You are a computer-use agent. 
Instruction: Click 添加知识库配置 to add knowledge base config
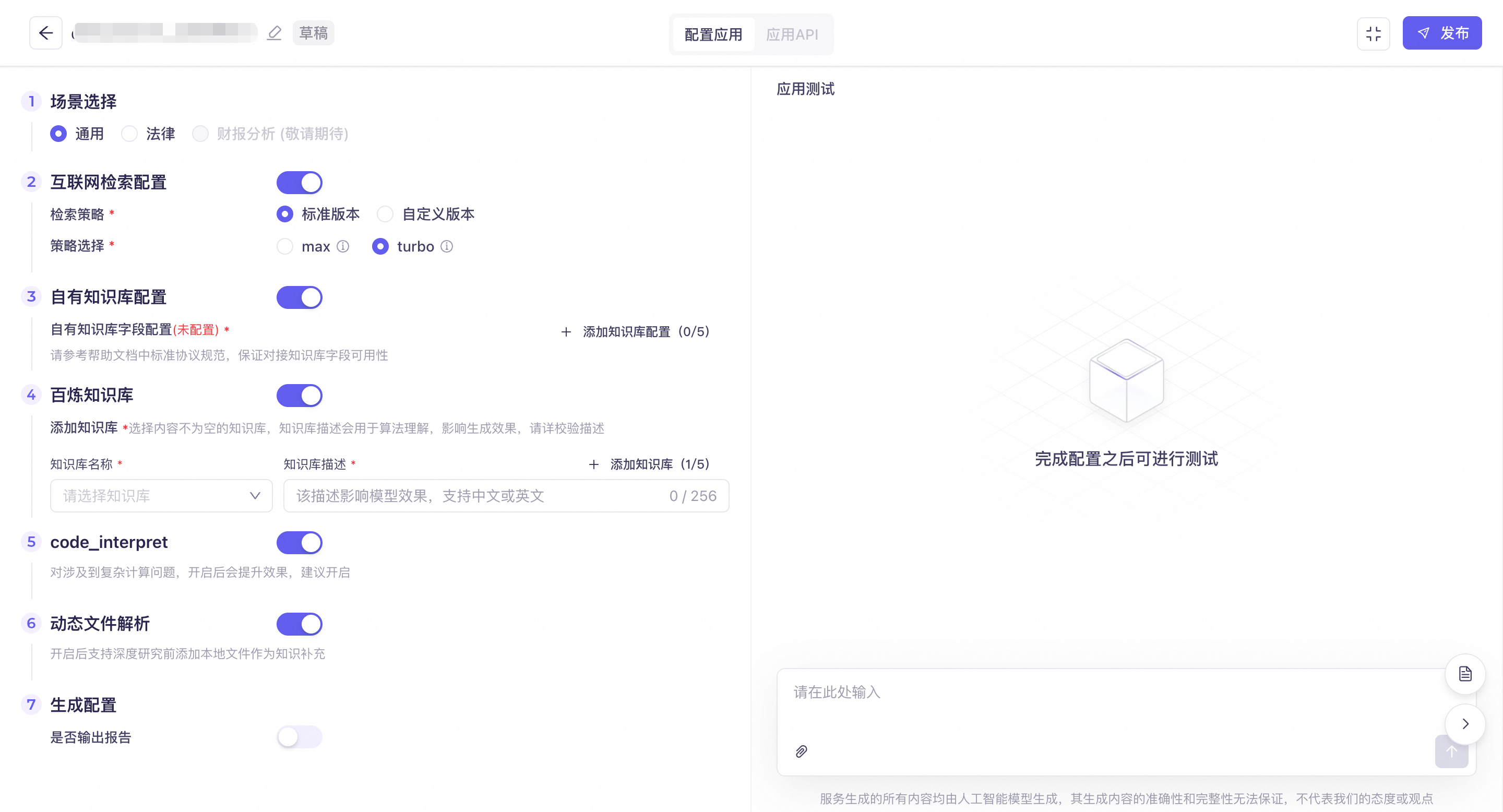tap(635, 331)
